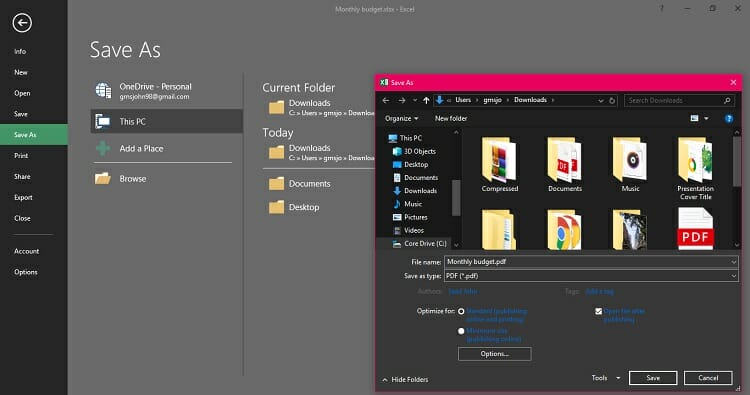Open the folder showing Chrome logos

point(564,230)
